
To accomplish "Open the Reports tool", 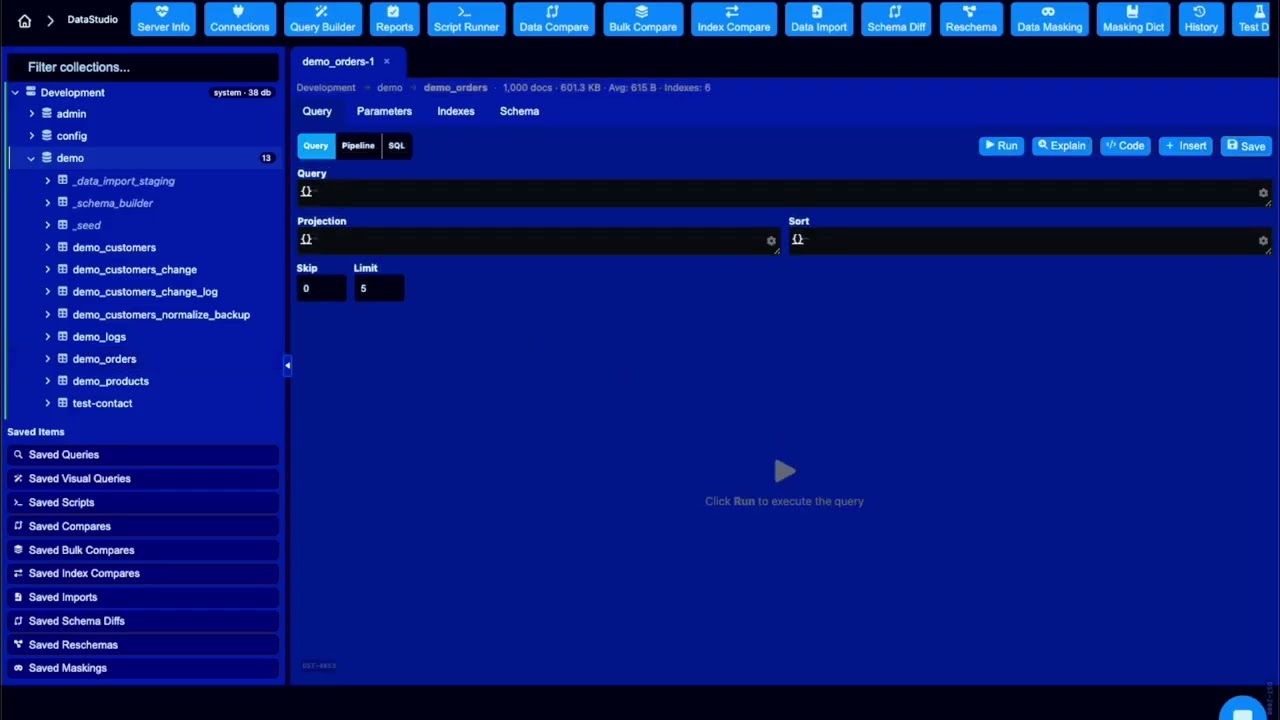I will pos(394,19).
